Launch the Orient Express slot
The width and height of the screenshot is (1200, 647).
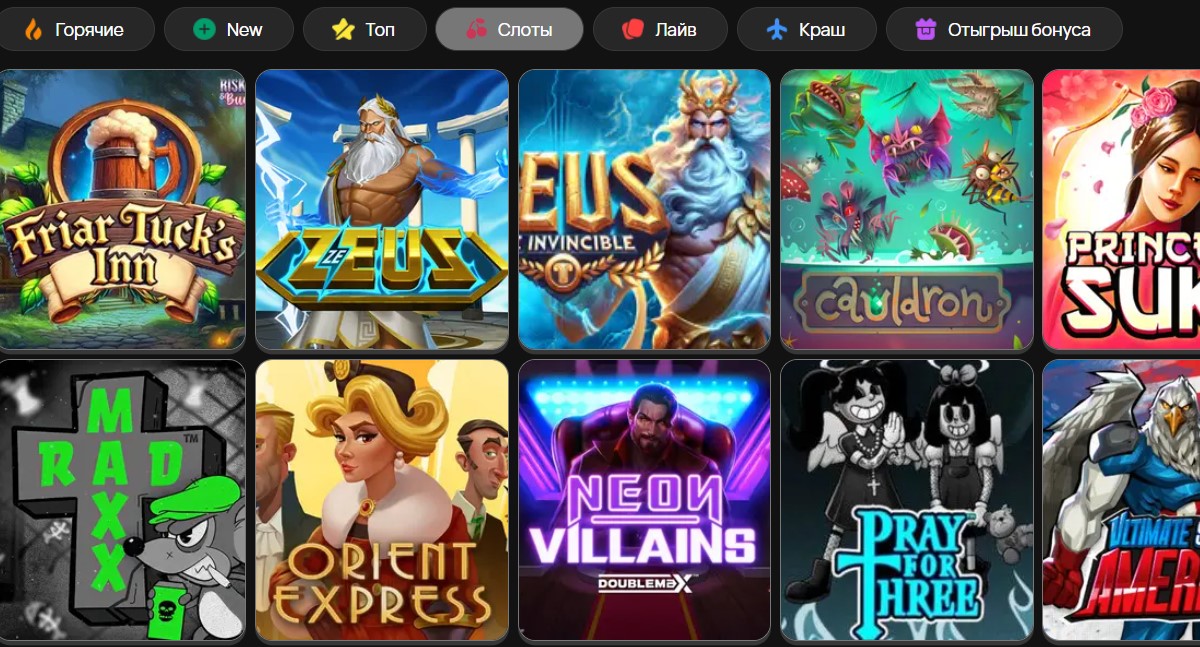point(382,500)
